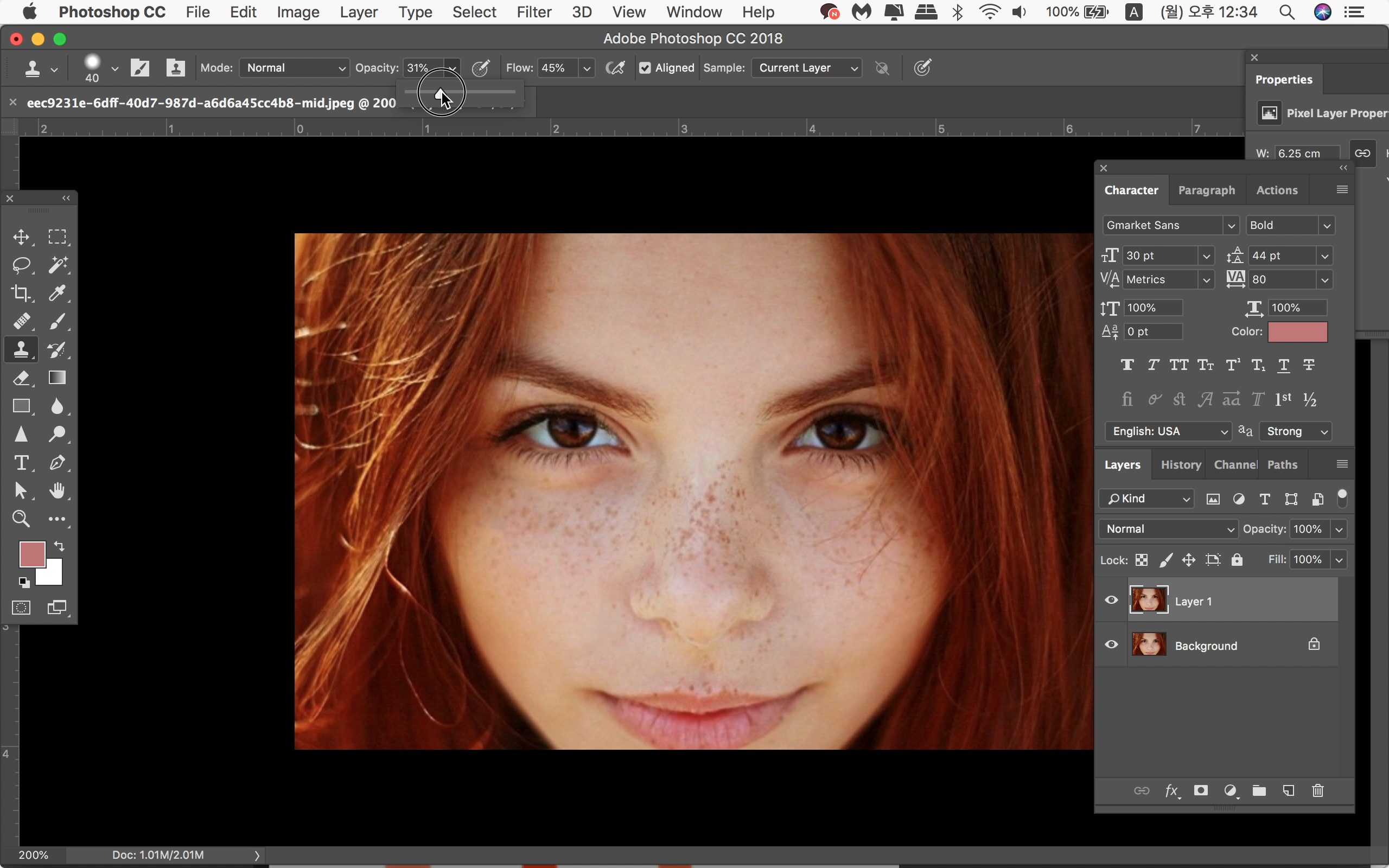
Task: Hide the Background layer eye
Action: [1111, 644]
